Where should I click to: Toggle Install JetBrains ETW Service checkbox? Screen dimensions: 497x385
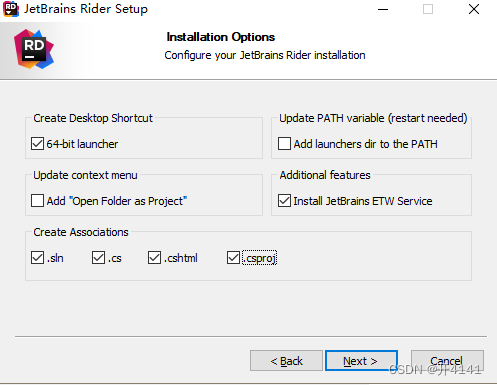(284, 201)
